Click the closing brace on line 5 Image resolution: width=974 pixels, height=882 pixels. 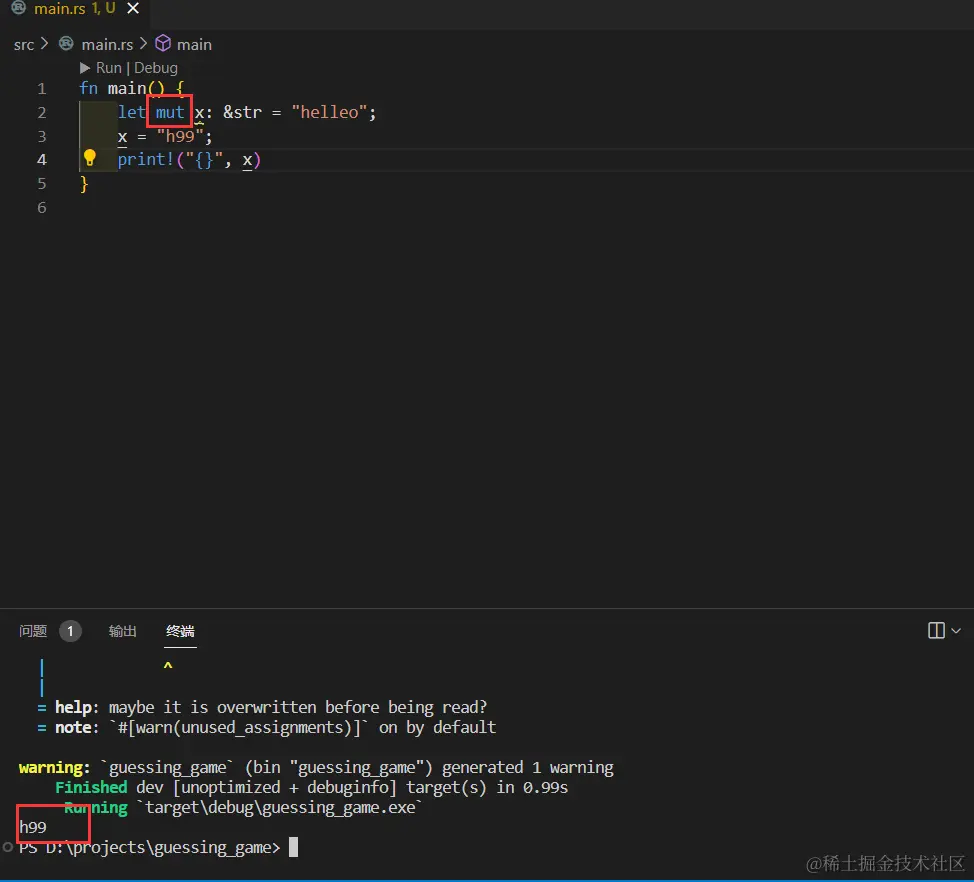[84, 184]
